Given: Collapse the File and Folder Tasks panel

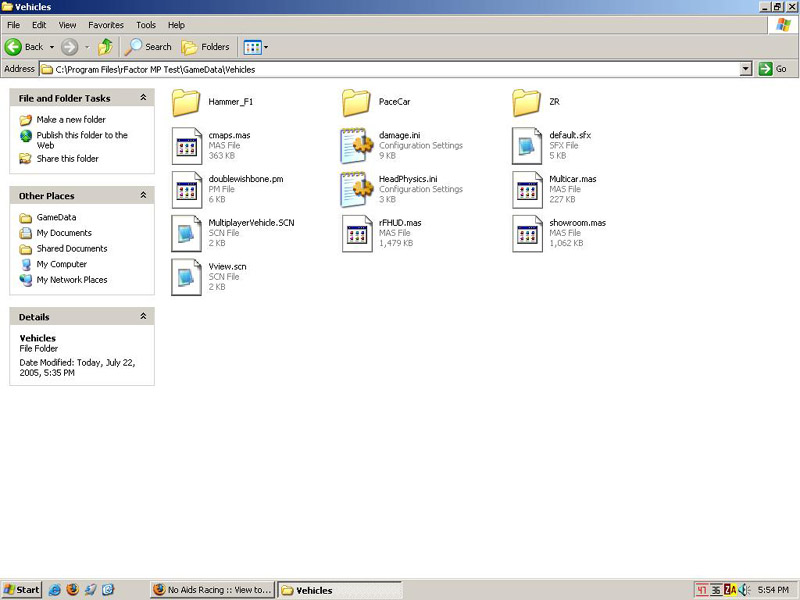Looking at the screenshot, I should pos(143,97).
